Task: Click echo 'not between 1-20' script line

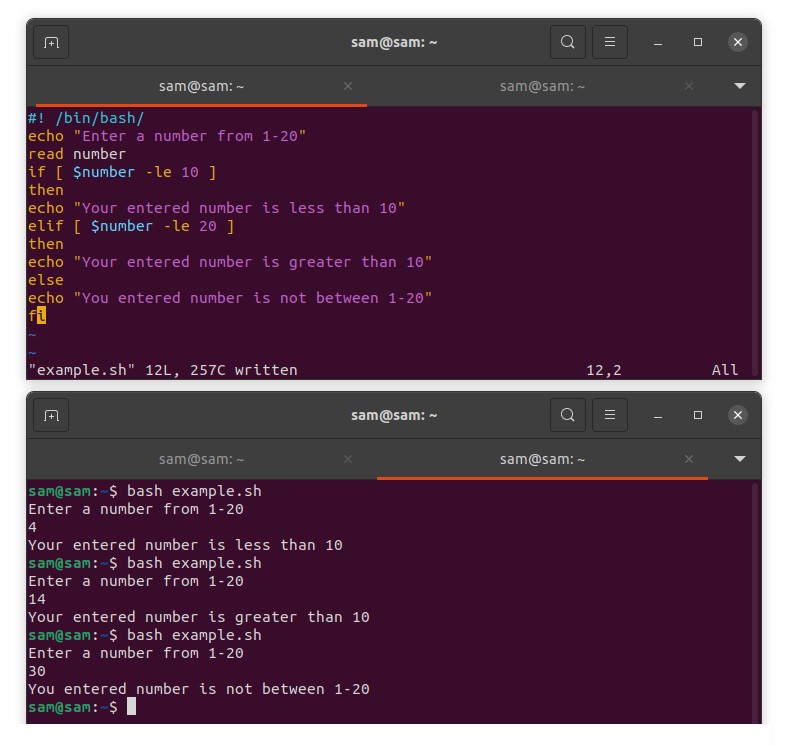Action: click(230, 299)
